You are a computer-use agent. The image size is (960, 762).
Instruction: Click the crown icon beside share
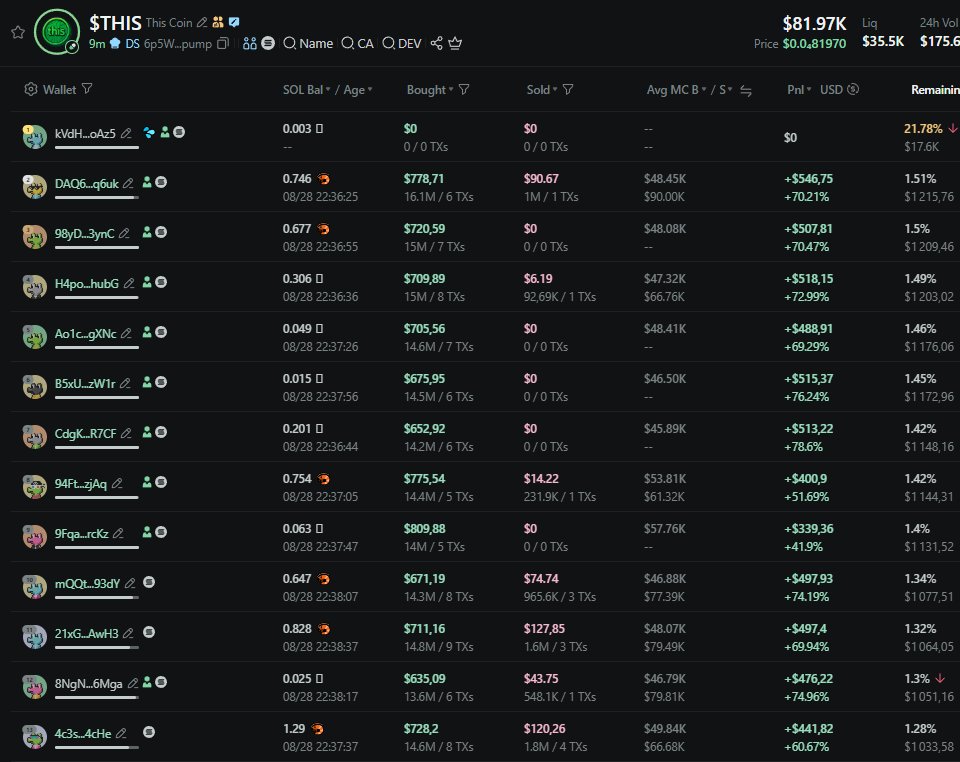tap(456, 43)
